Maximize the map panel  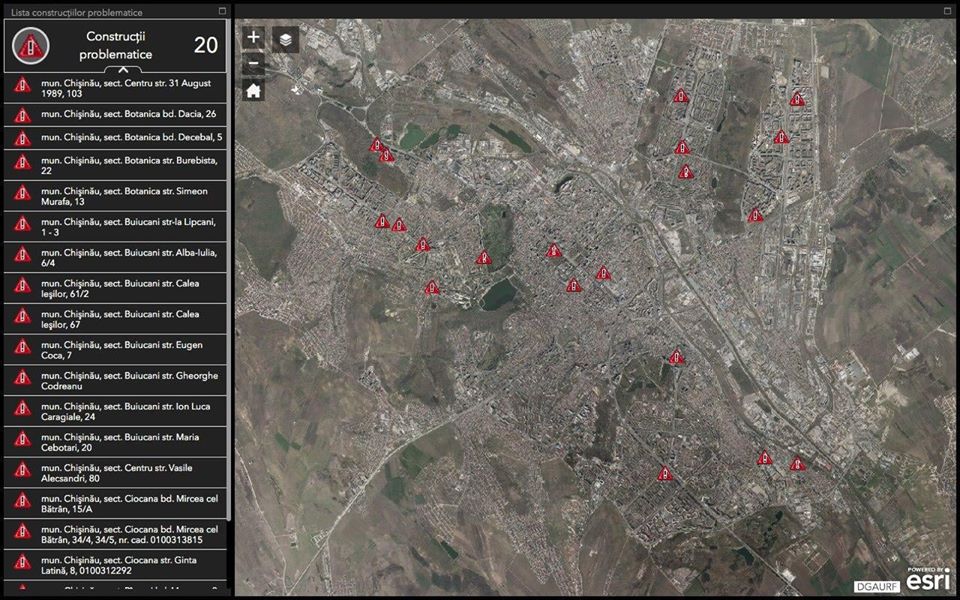[x=948, y=11]
